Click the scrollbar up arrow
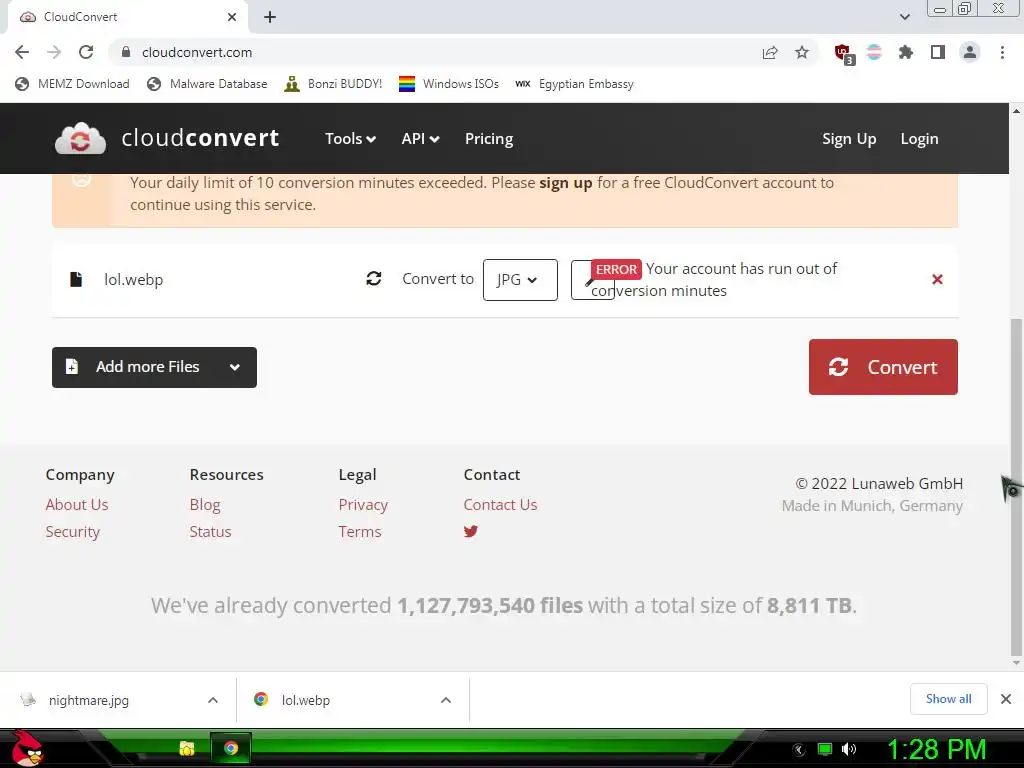 1016,111
